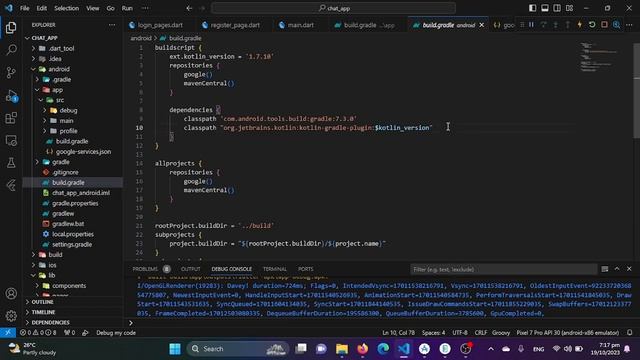Focus the debug console filter field
The width and height of the screenshot is (640, 360).
pyautogui.click(x=503, y=269)
